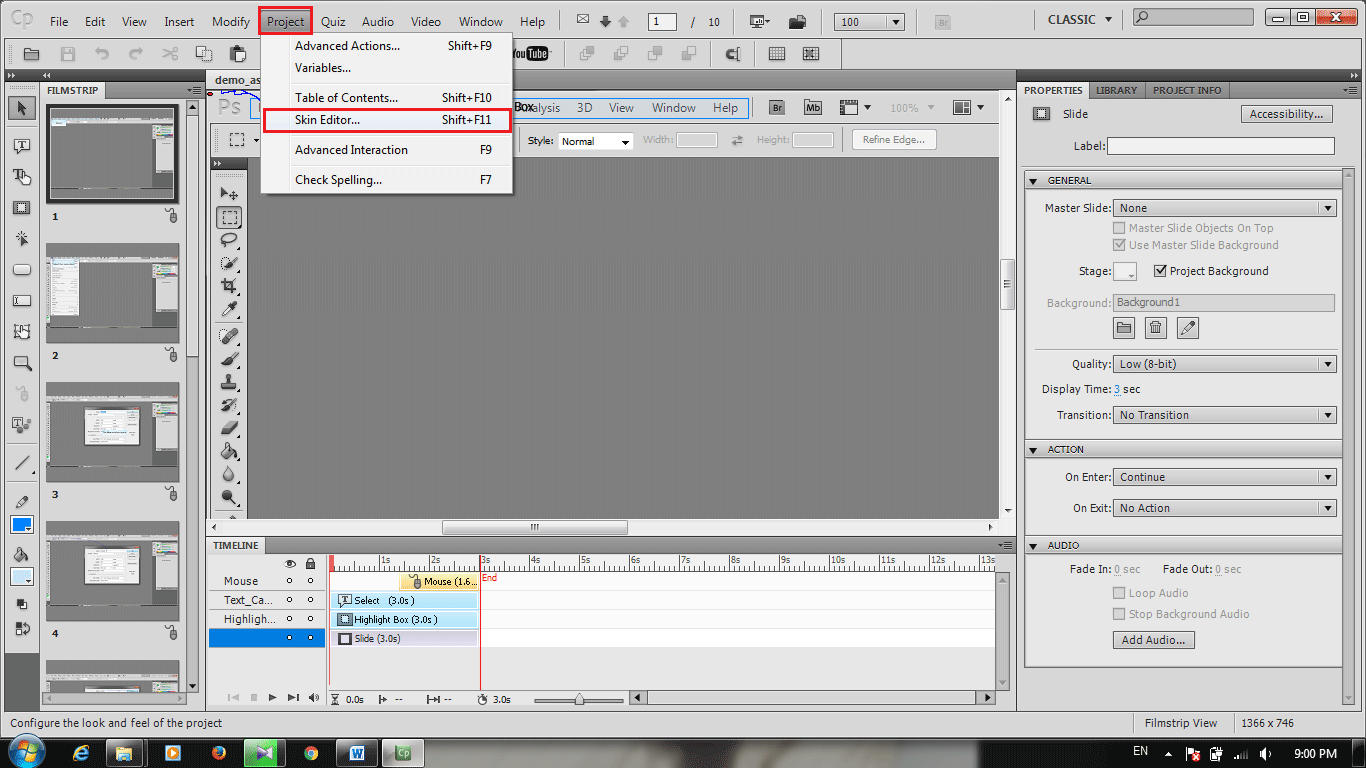The height and width of the screenshot is (768, 1366).
Task: Select the Button object tool
Action: click(x=21, y=270)
